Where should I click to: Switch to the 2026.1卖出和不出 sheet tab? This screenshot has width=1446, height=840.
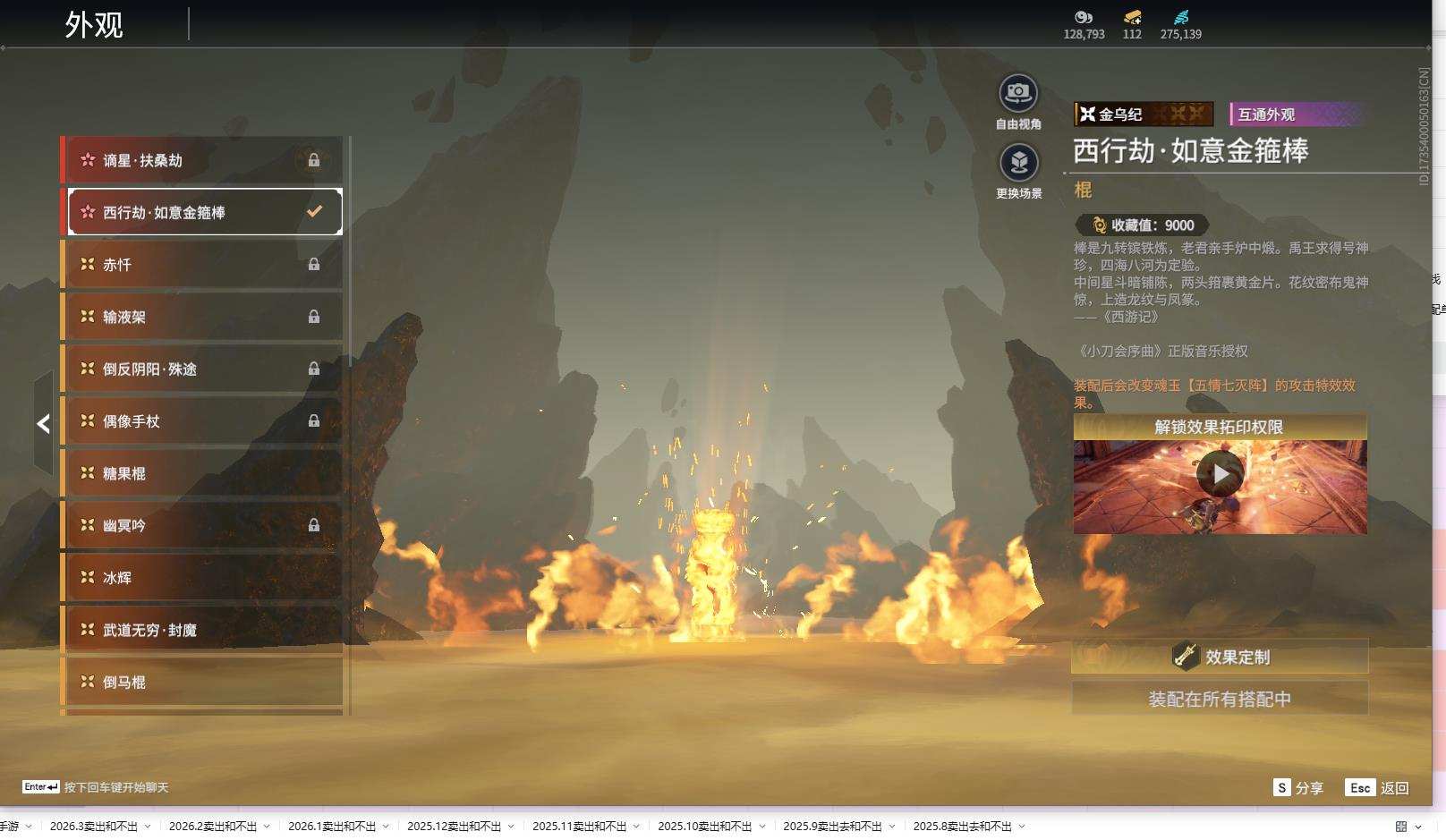(x=331, y=827)
